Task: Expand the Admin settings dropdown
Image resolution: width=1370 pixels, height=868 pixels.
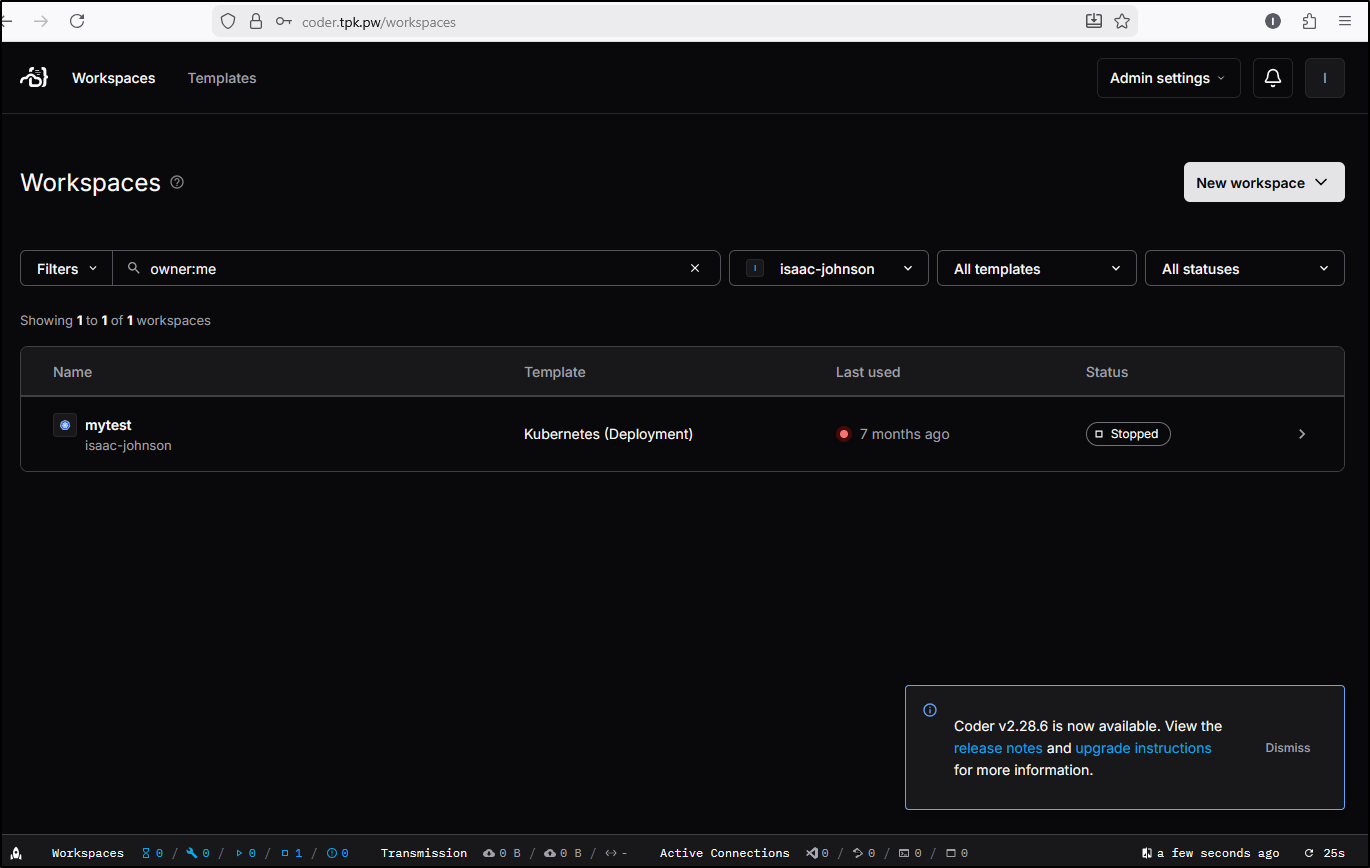Action: coord(1168,78)
